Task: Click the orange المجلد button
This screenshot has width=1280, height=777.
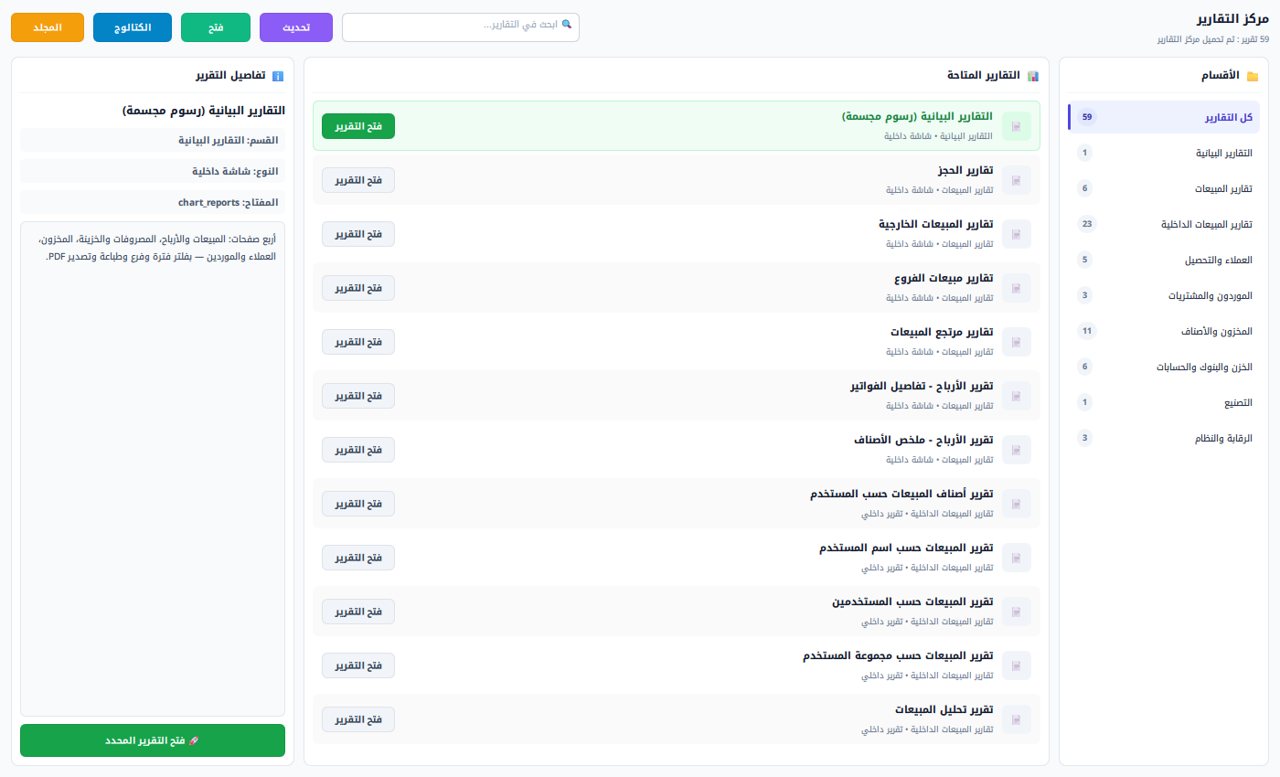Action: (48, 27)
